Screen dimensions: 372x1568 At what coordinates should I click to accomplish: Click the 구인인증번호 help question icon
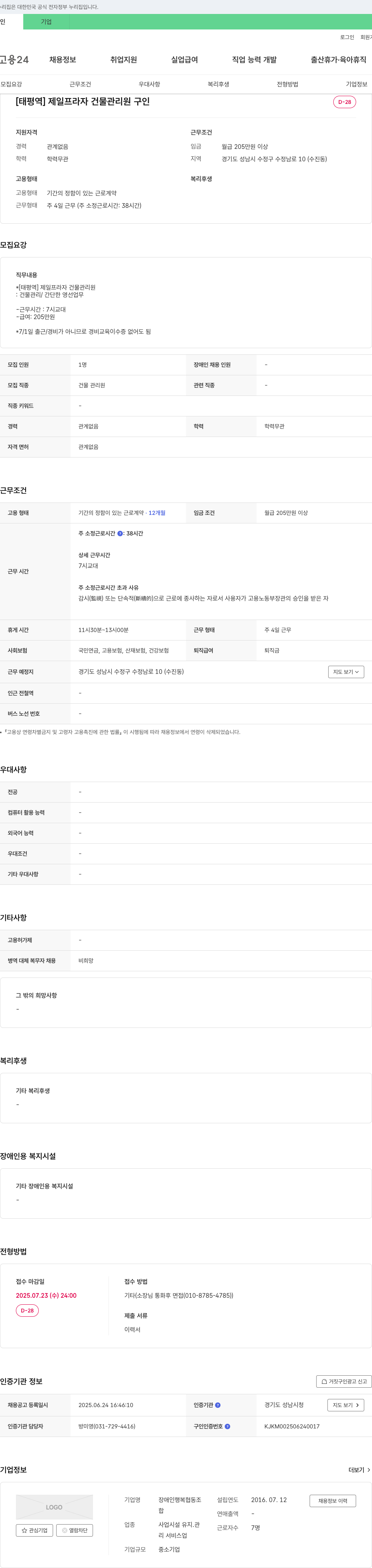[227, 1426]
